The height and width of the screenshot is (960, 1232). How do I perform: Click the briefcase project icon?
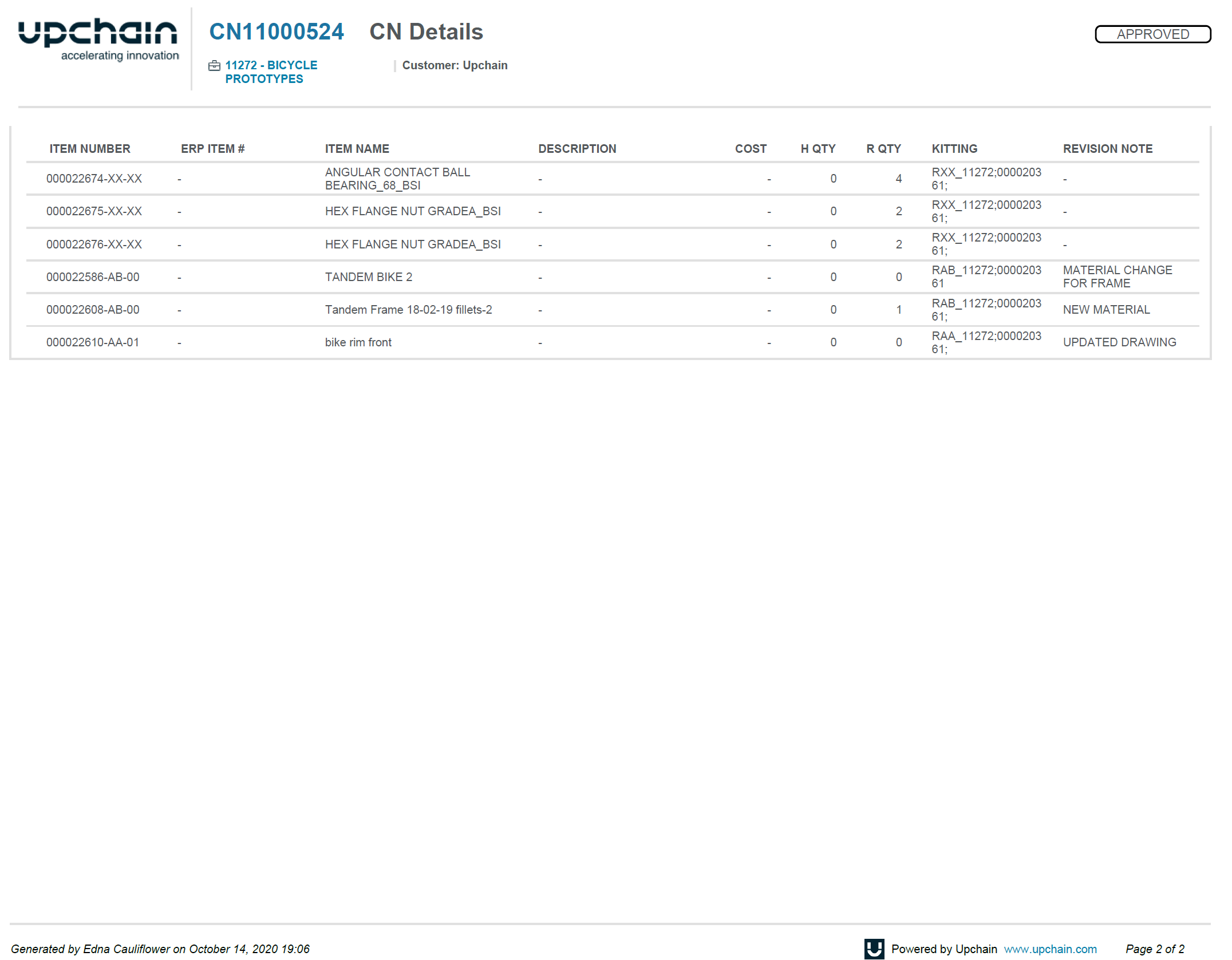click(214, 66)
